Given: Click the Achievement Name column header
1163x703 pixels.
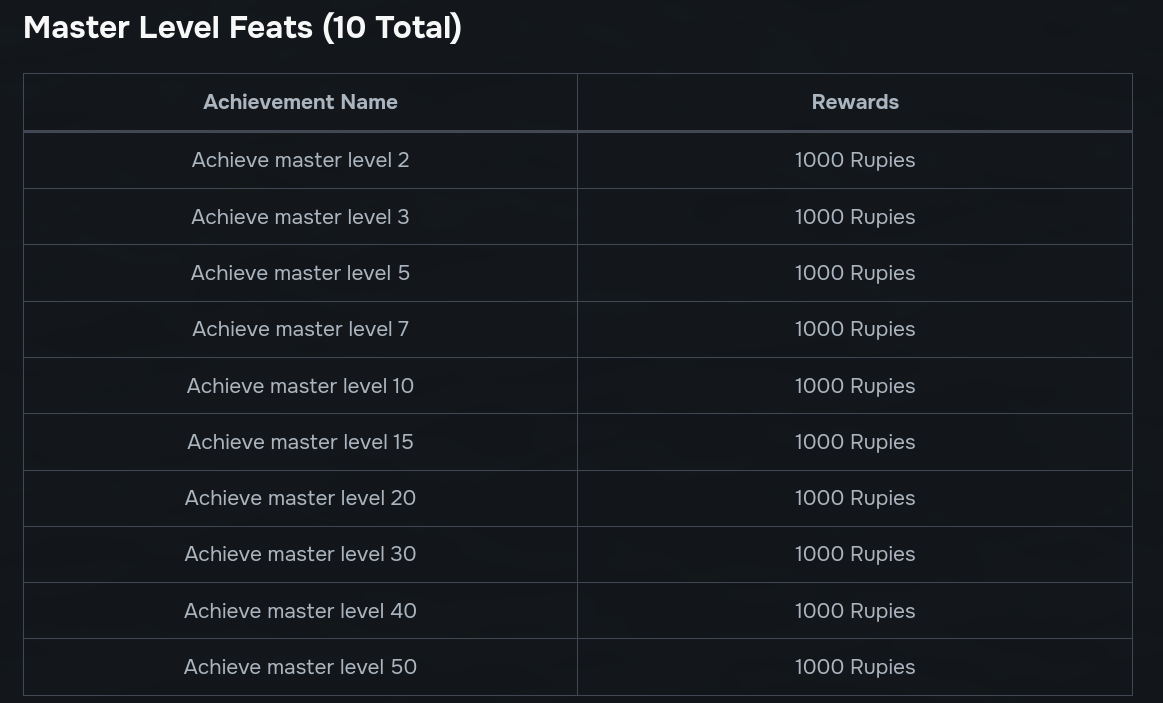Looking at the screenshot, I should click(x=300, y=102).
